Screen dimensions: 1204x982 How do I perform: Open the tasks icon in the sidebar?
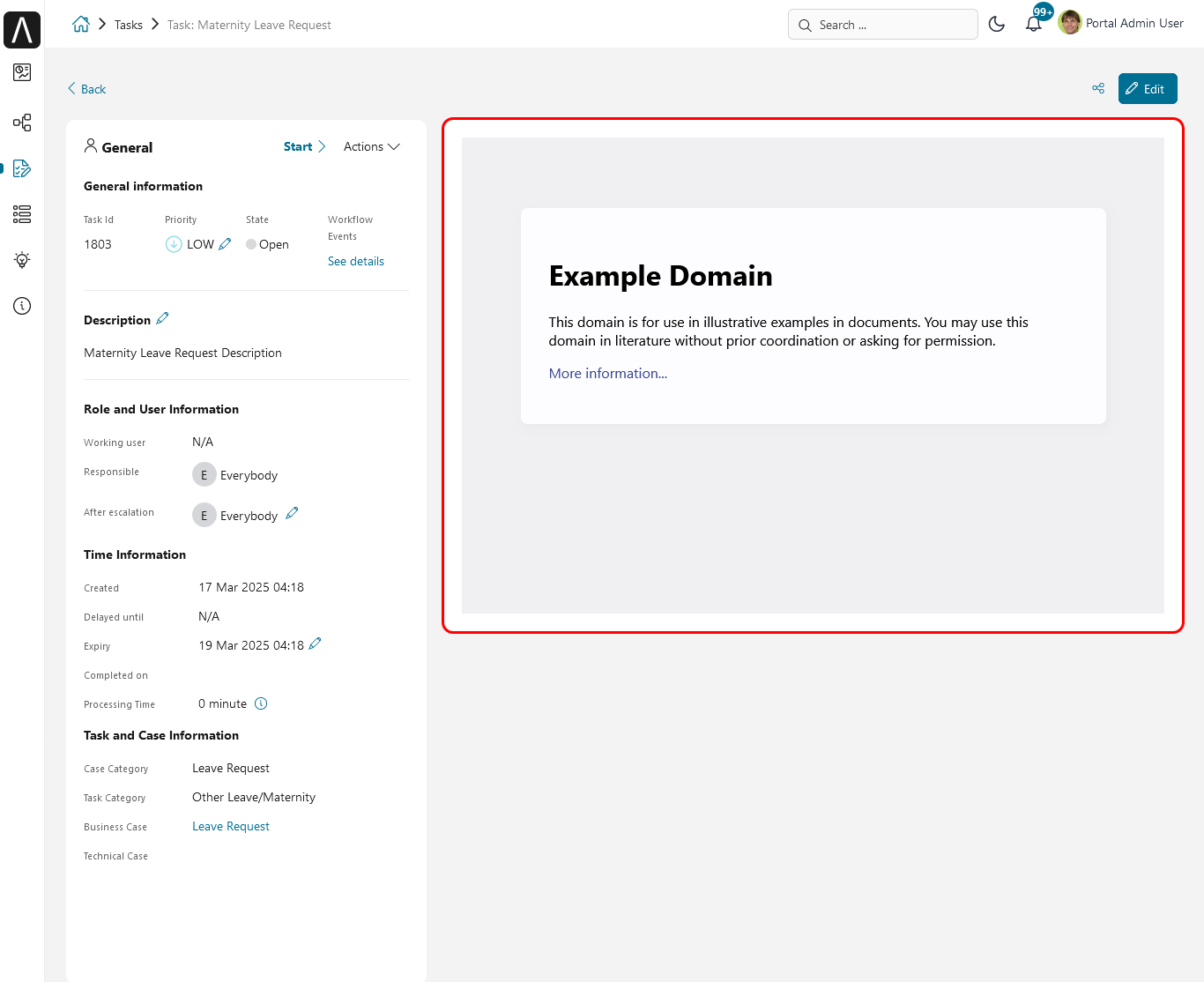point(22,168)
